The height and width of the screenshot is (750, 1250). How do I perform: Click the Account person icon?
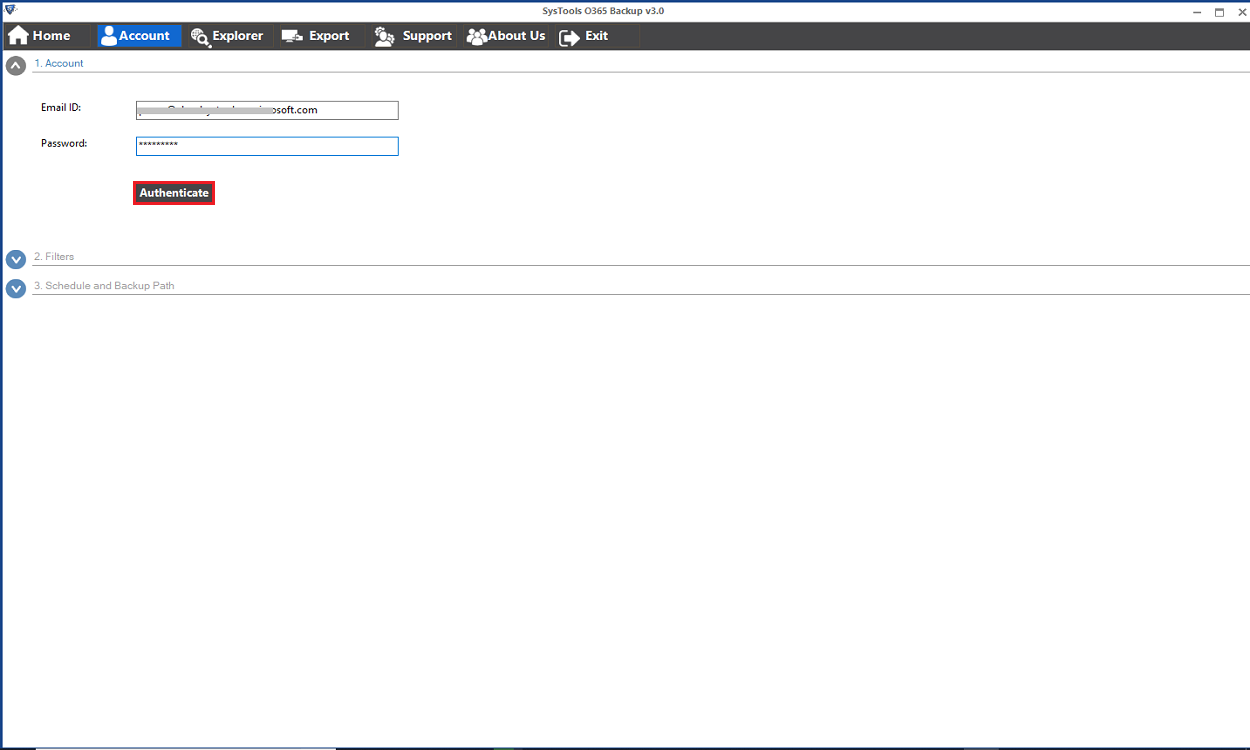click(109, 36)
